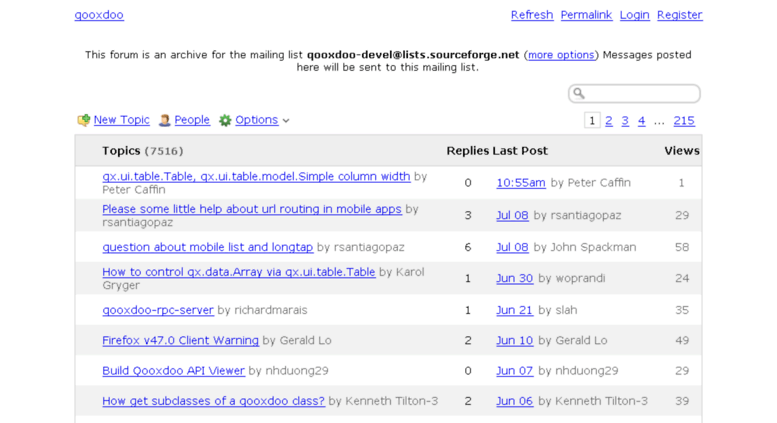Open last post 'Jun 30' by woprandi

[514, 278]
